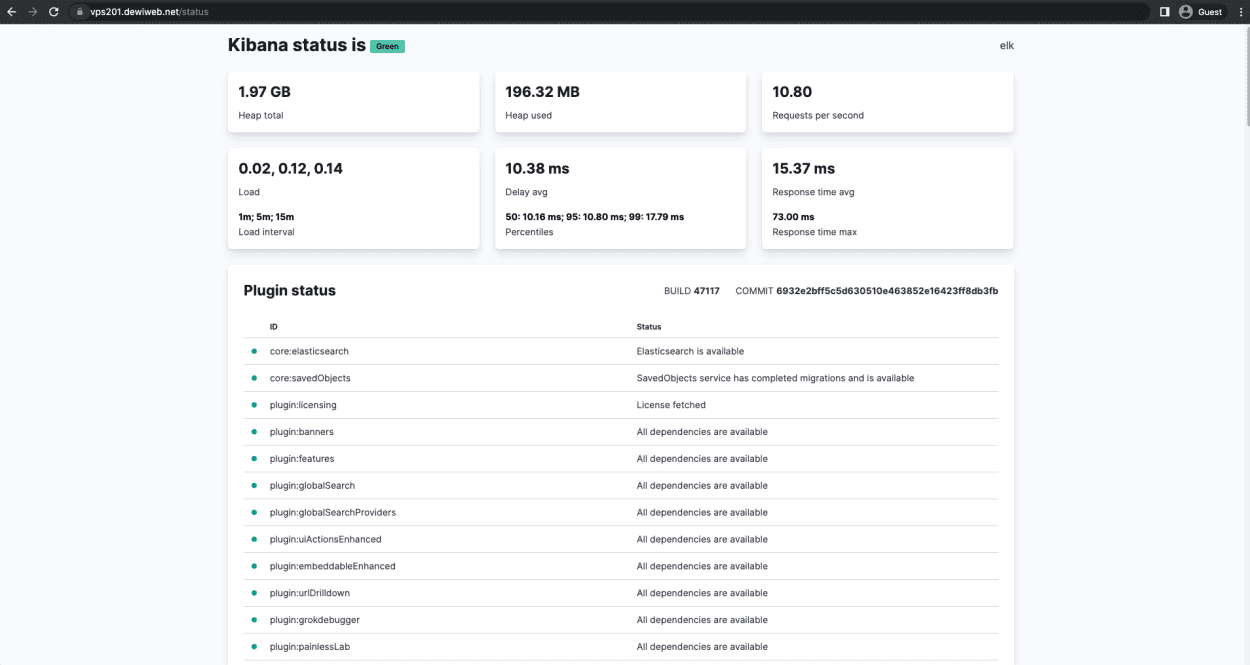1250x665 pixels.
Task: Click the Green status badge
Action: pyautogui.click(x=387, y=46)
